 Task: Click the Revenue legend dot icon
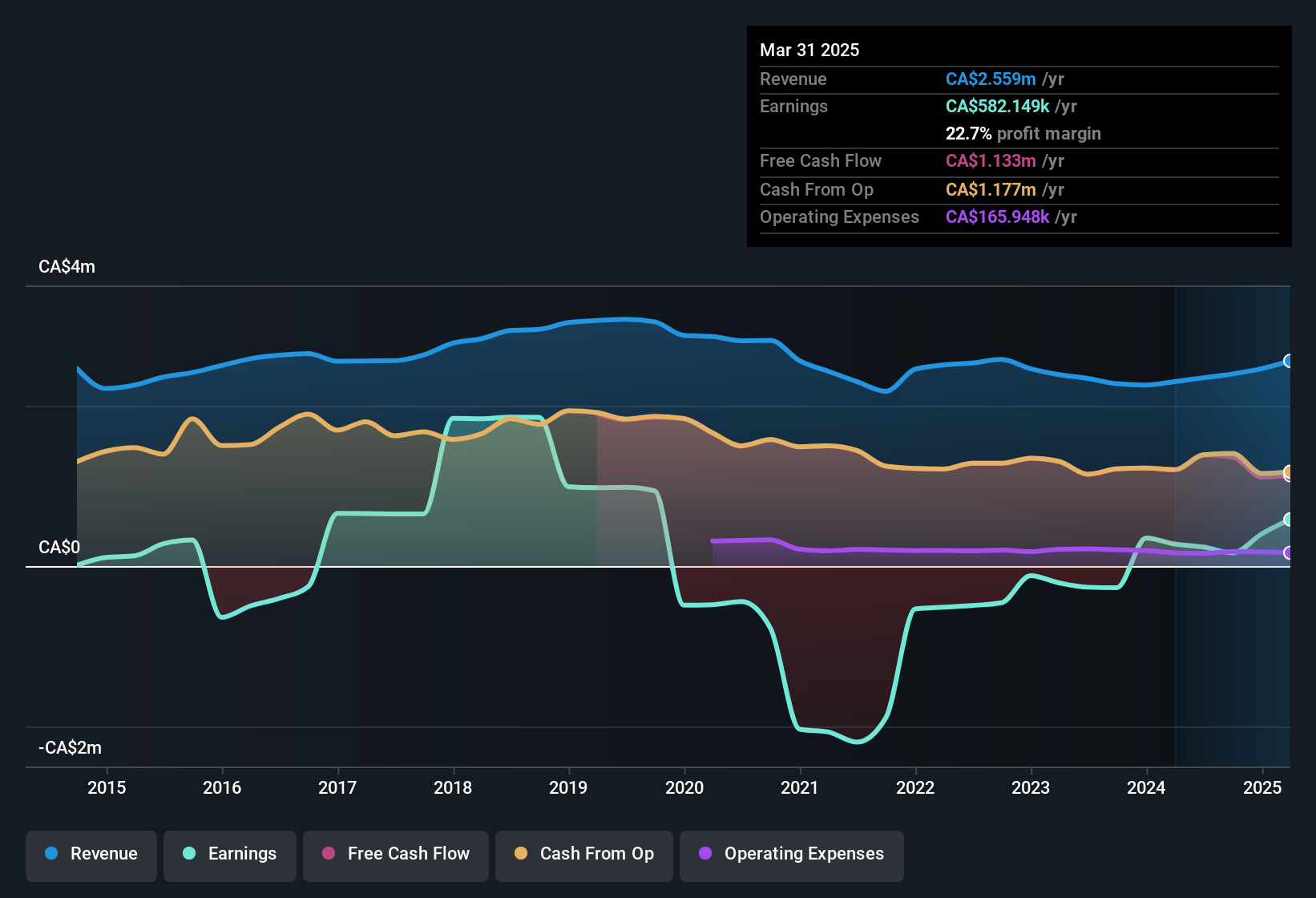(x=51, y=854)
